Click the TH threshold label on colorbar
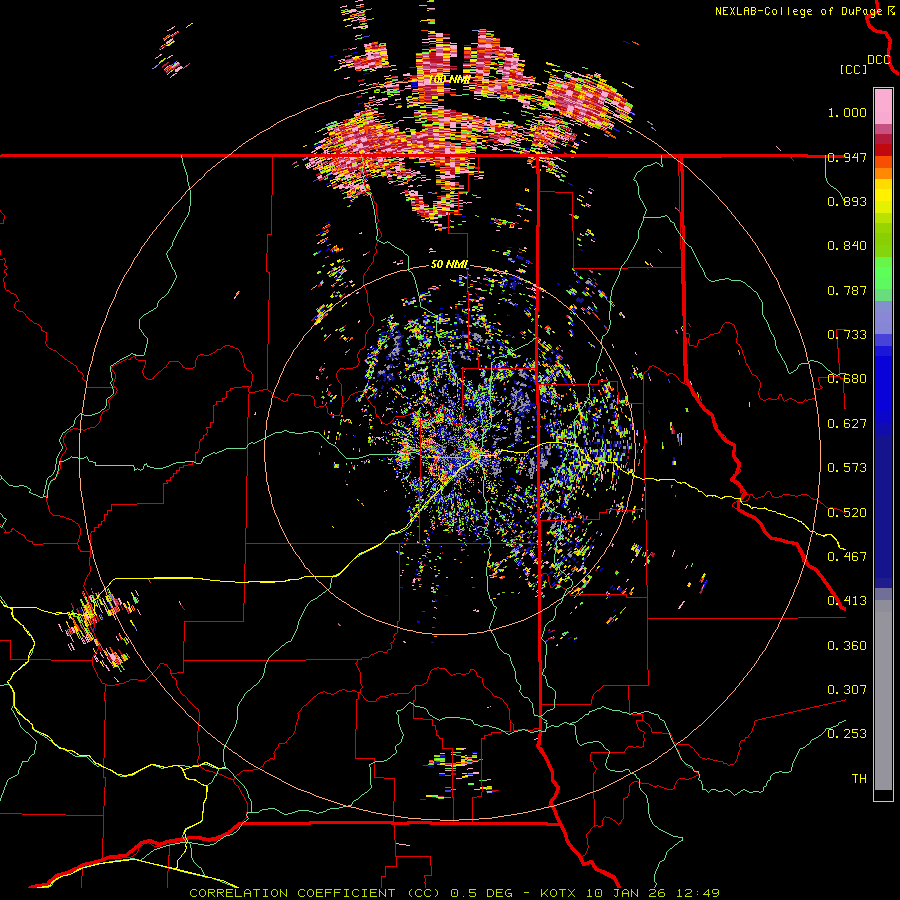Screen dimensions: 900x900 click(859, 779)
